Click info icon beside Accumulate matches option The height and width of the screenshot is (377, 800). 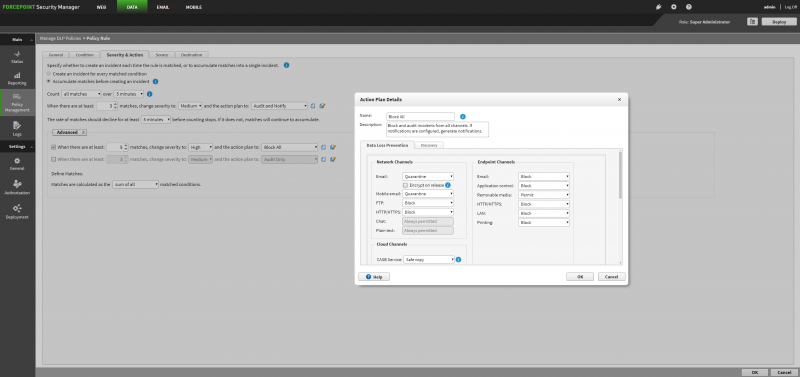(x=156, y=81)
